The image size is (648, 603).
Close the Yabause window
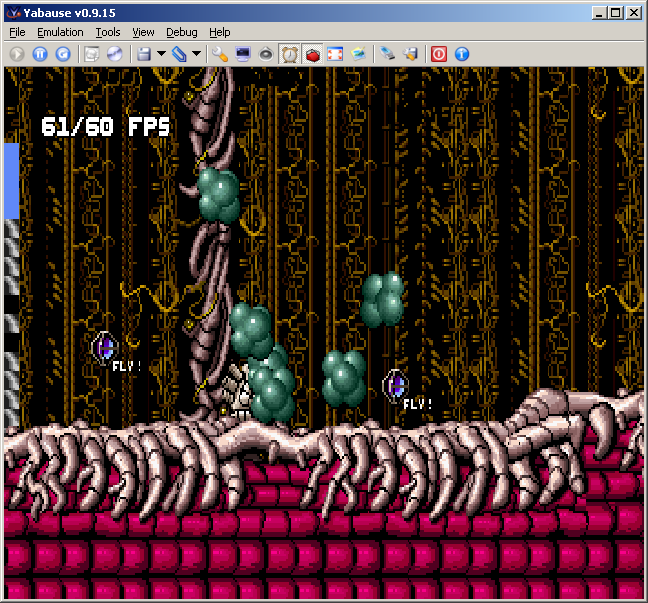click(x=634, y=13)
